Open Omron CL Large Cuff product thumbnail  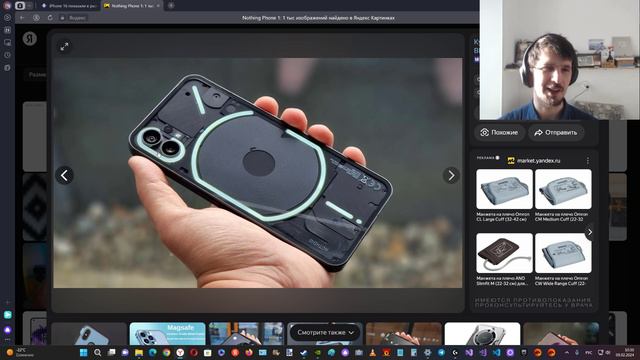(504, 189)
